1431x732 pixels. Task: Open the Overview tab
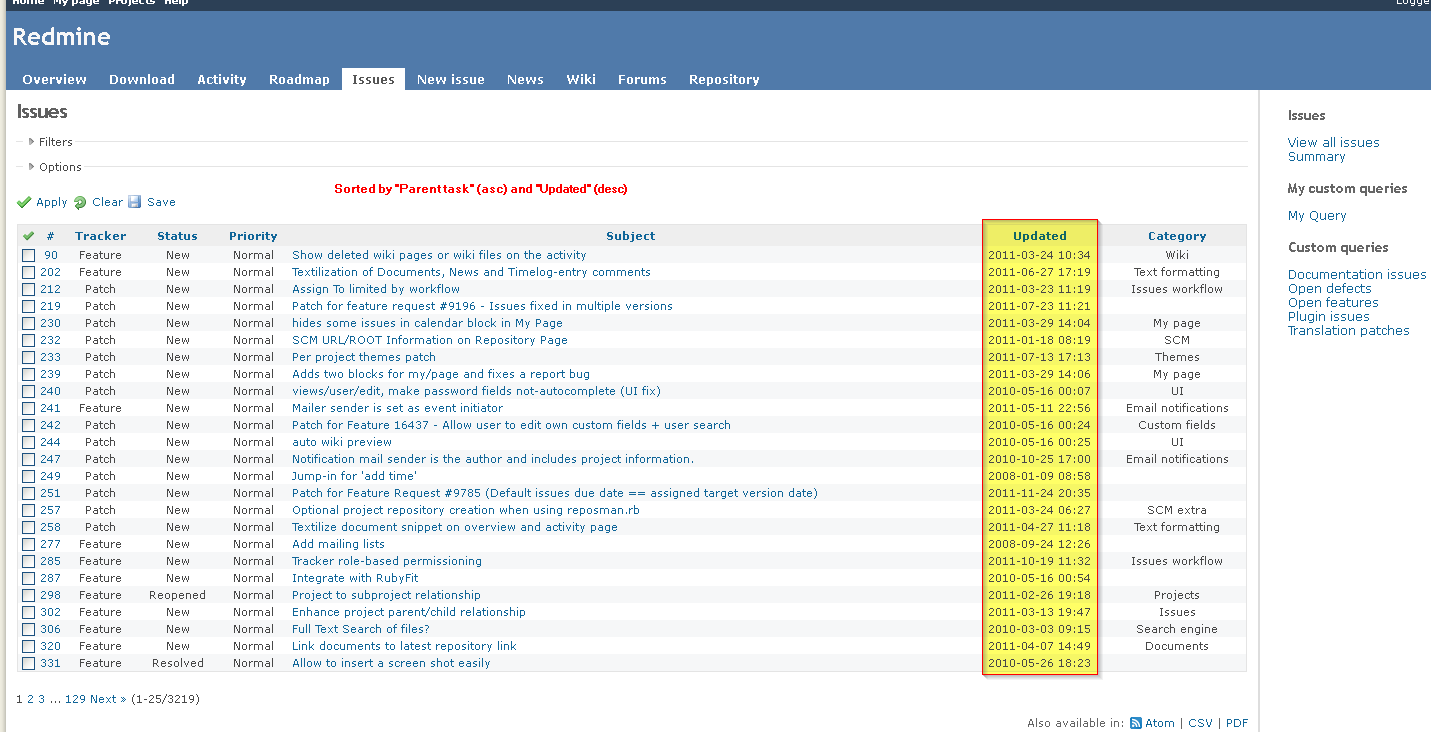[x=55, y=79]
